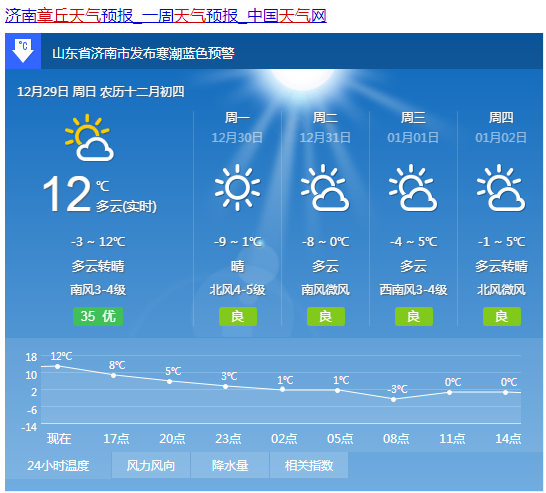
Task: Click the cloudy icon for 周四
Action: [501, 188]
